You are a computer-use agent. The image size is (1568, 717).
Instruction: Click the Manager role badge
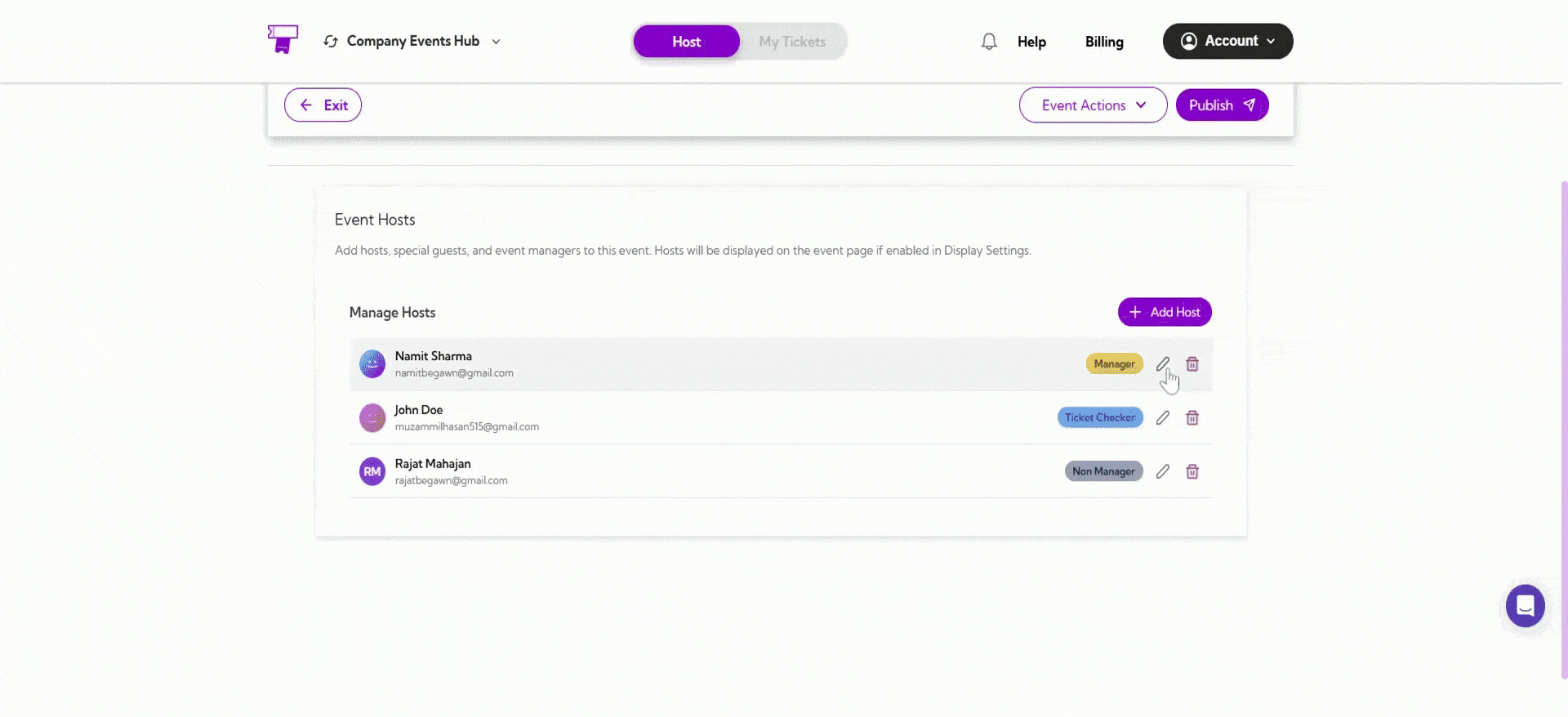coord(1114,364)
